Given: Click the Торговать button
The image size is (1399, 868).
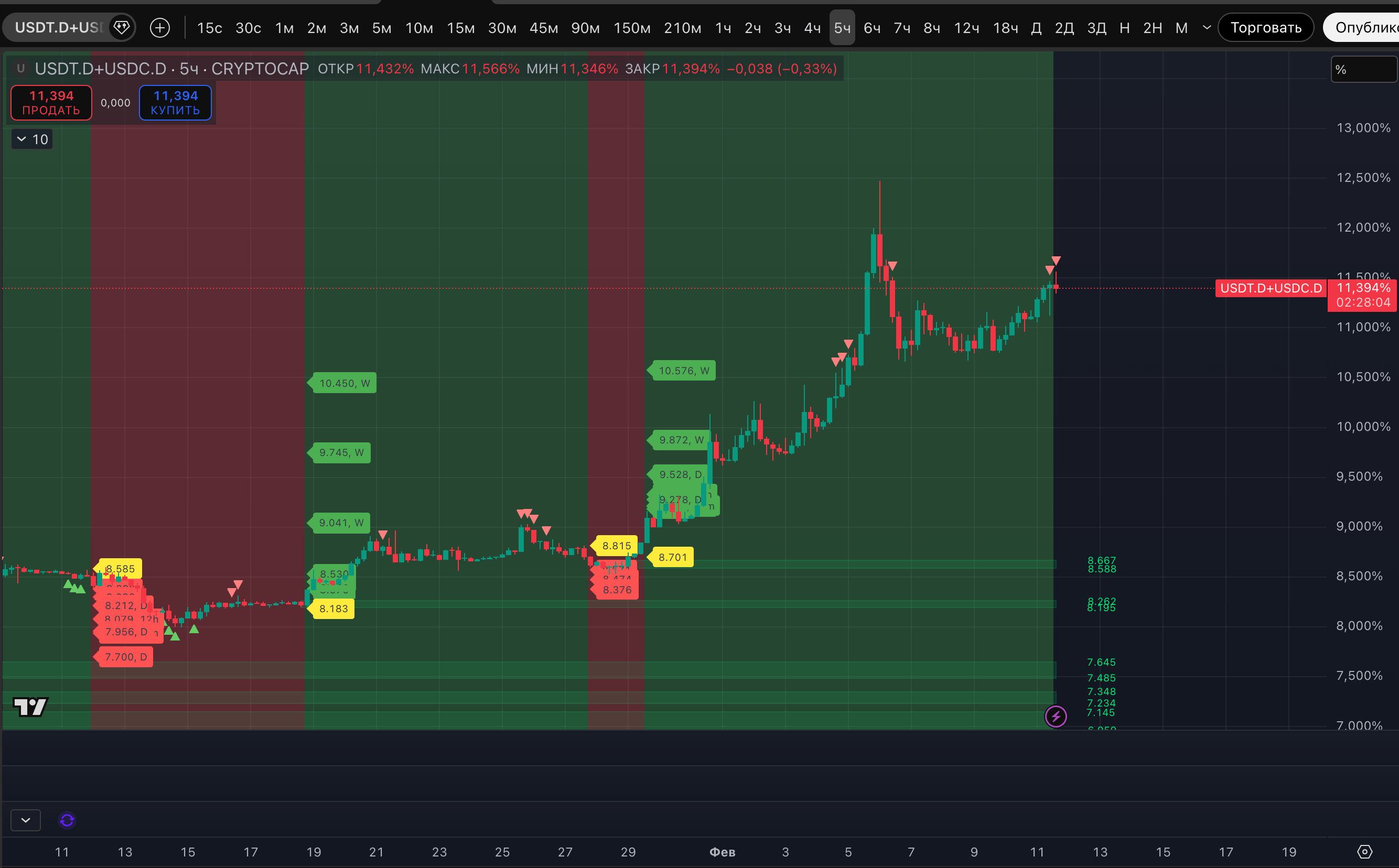Looking at the screenshot, I should (1265, 28).
